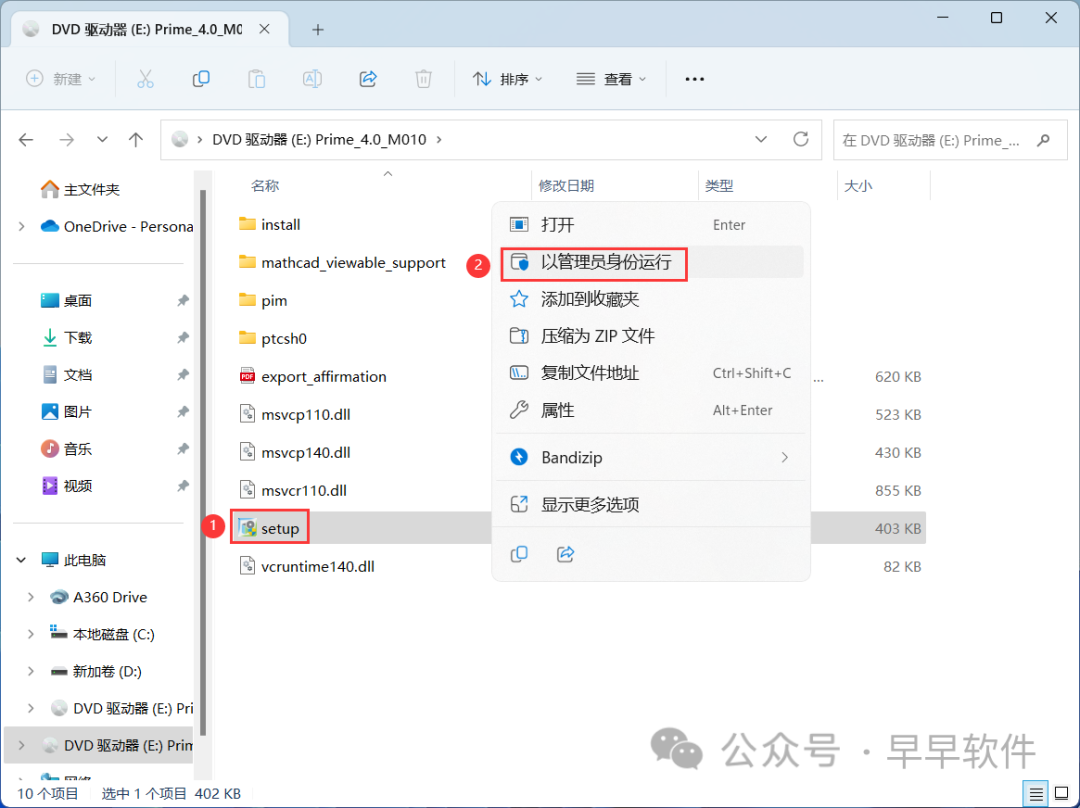Choose 压缩为 ZIP 文件 from context menu
The height and width of the screenshot is (808, 1080).
(650, 336)
